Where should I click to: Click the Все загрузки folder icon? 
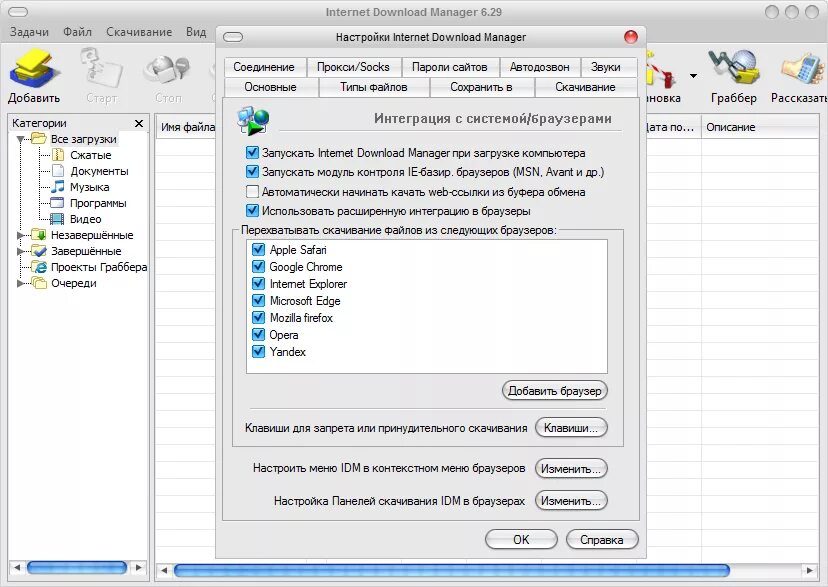point(39,139)
